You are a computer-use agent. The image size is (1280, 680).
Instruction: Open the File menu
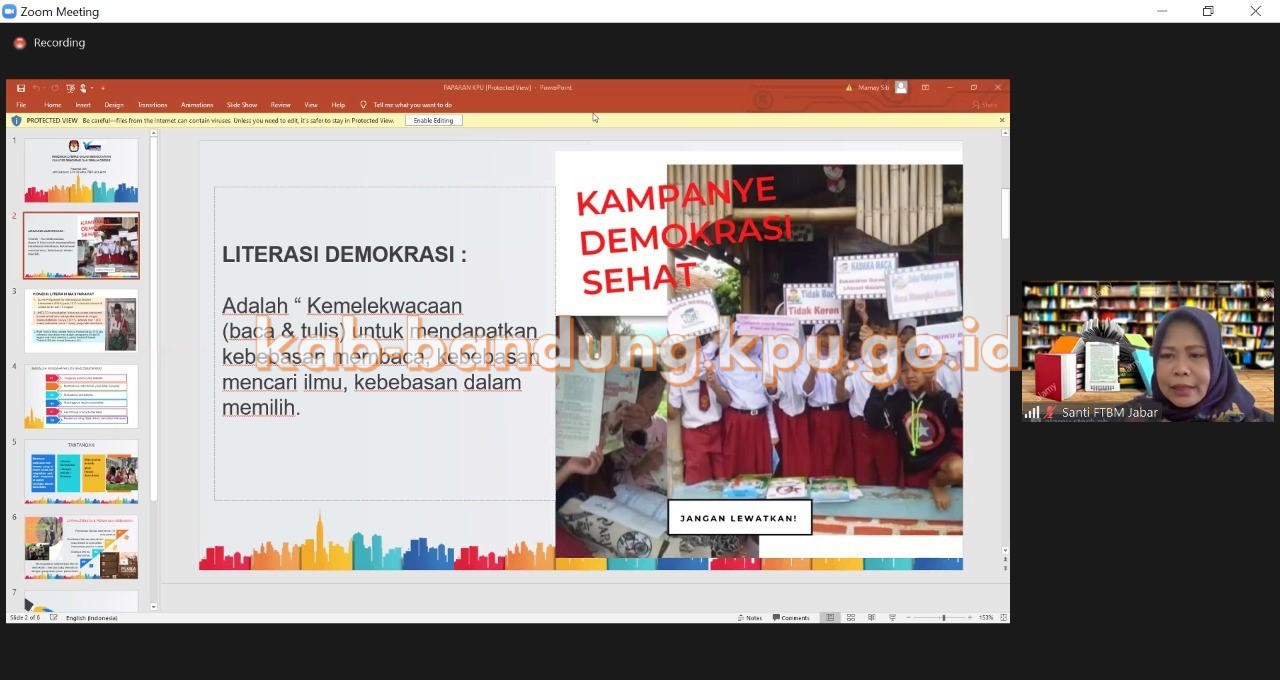(x=21, y=105)
